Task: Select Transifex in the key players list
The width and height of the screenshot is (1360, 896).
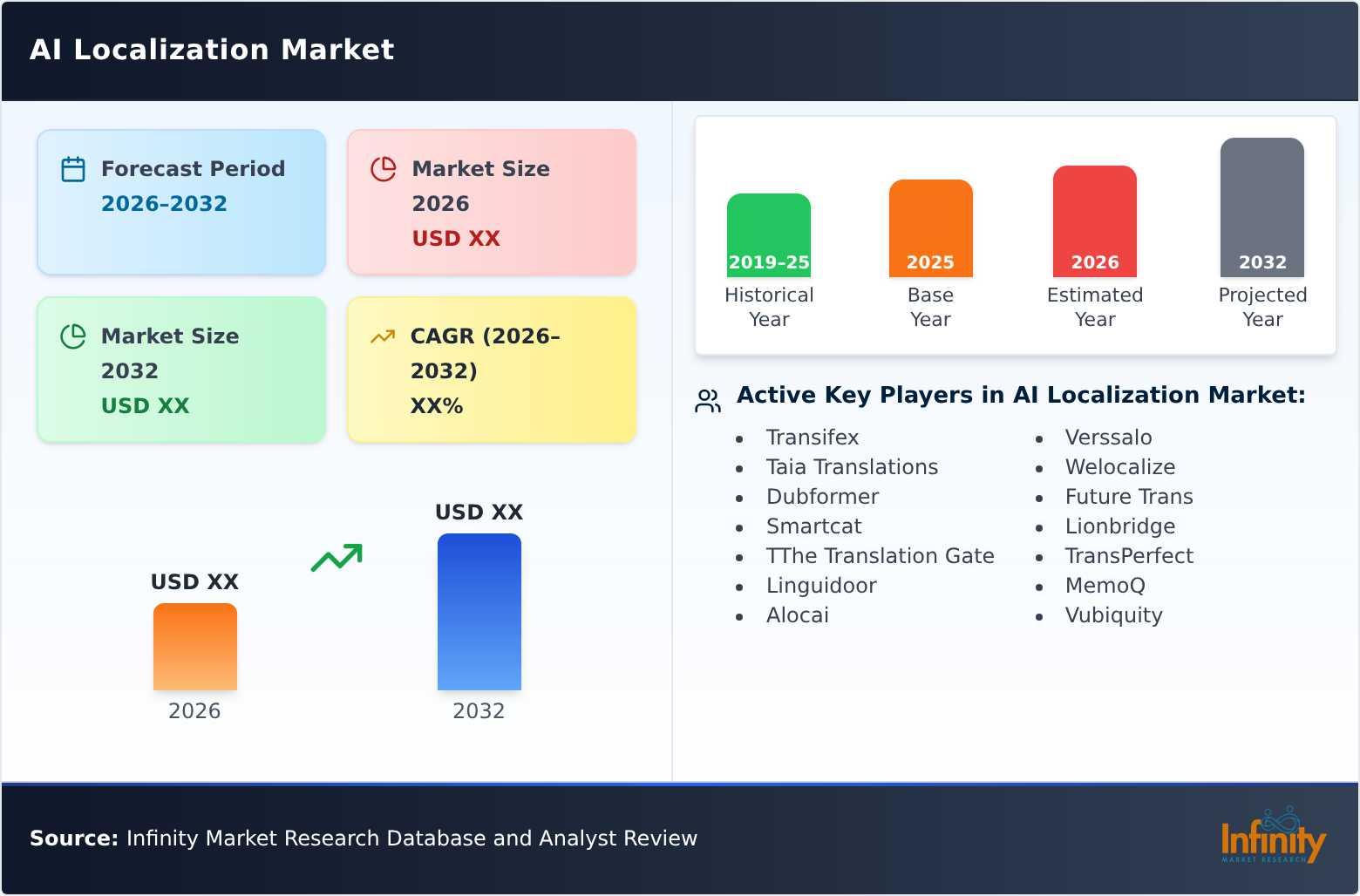Action: [x=813, y=438]
